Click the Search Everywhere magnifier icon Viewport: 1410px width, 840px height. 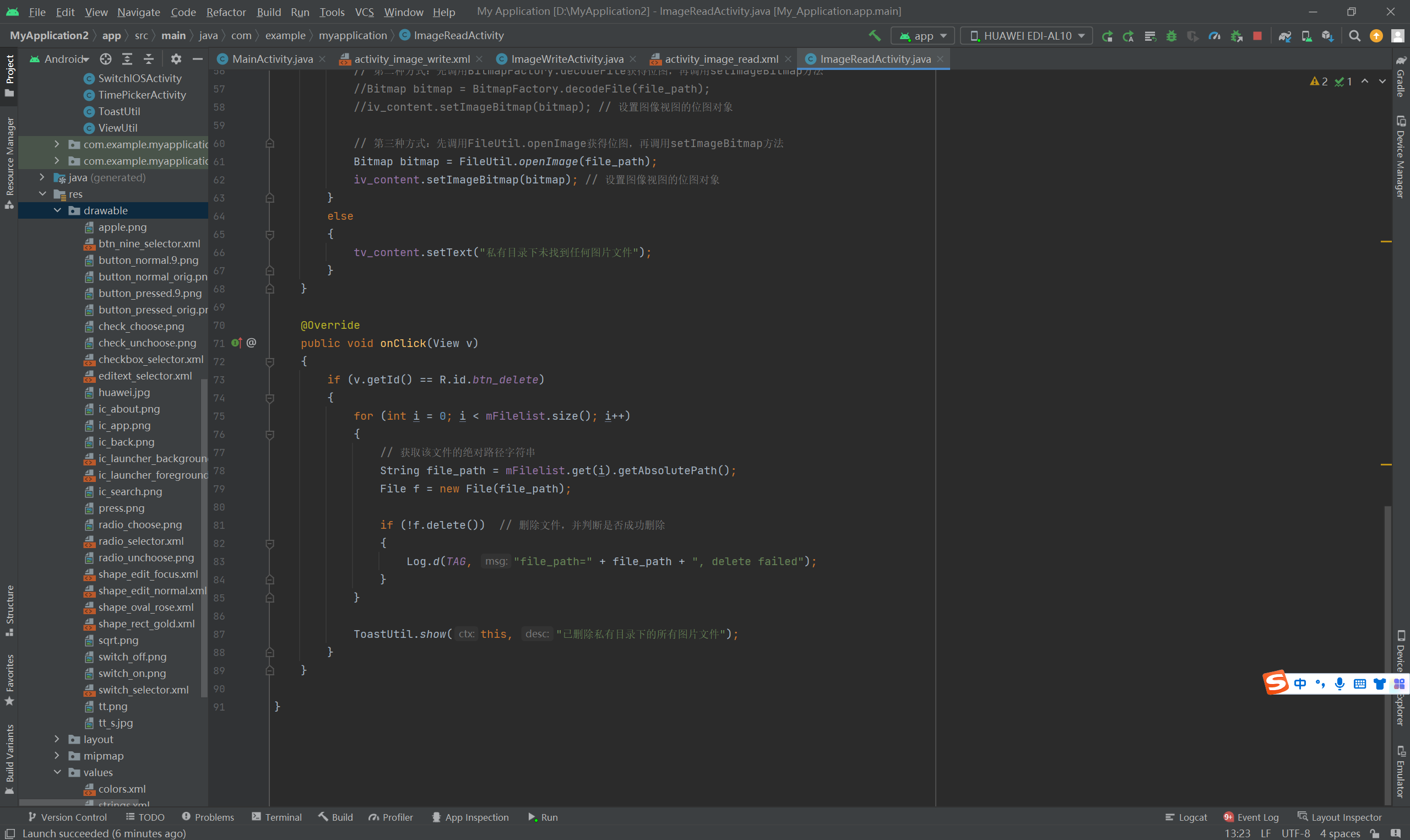pos(1354,36)
